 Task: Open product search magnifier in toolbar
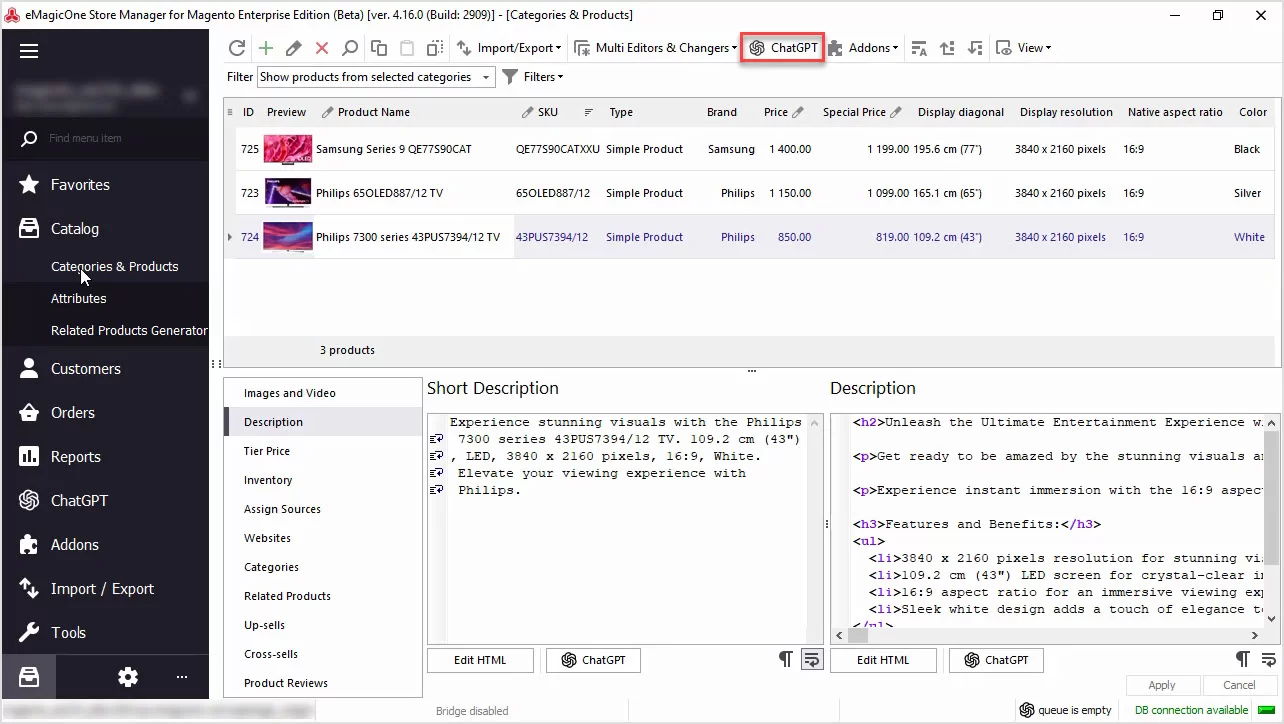pyautogui.click(x=350, y=48)
